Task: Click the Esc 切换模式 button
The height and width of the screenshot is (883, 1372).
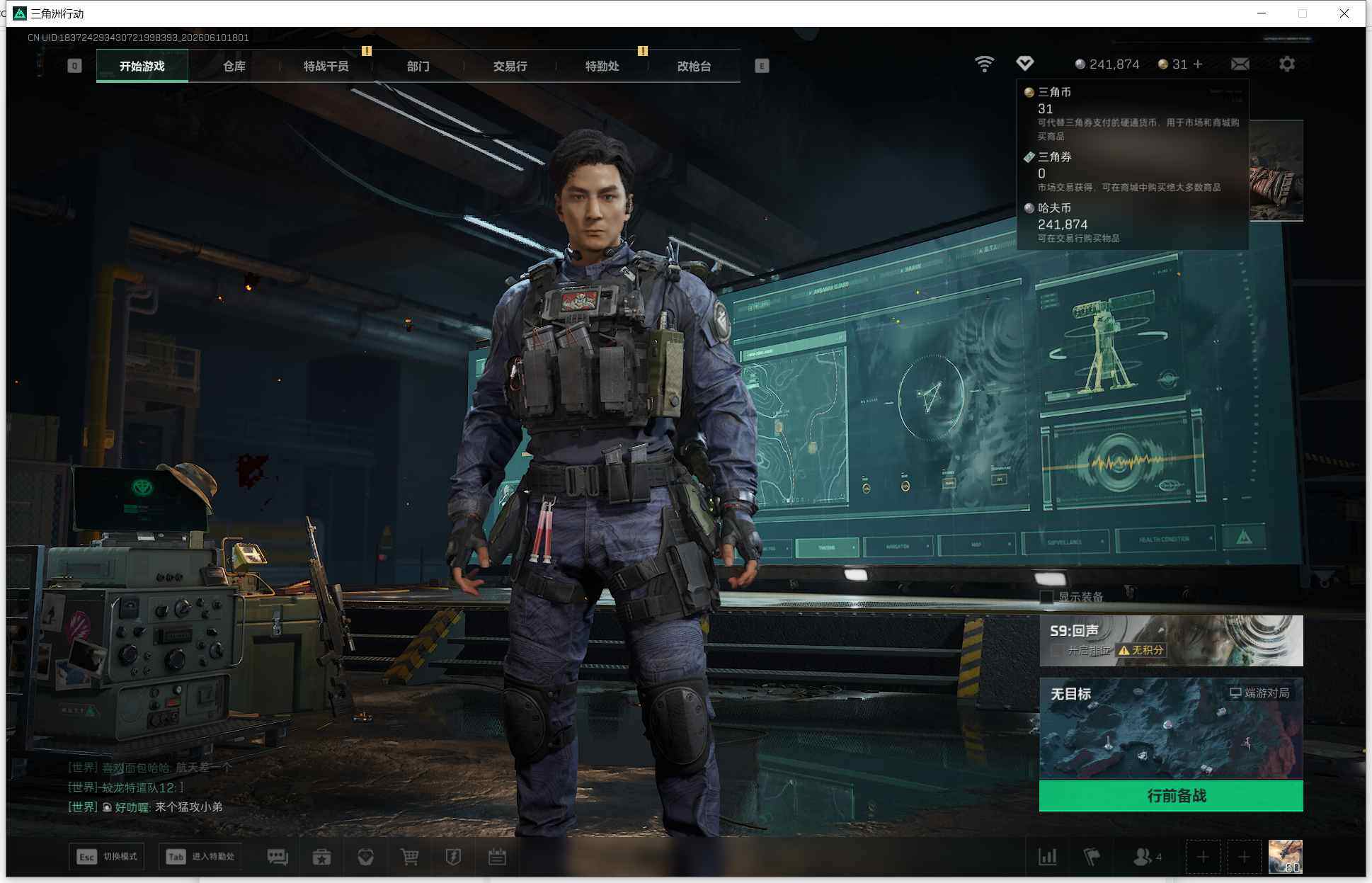Action: 108,857
